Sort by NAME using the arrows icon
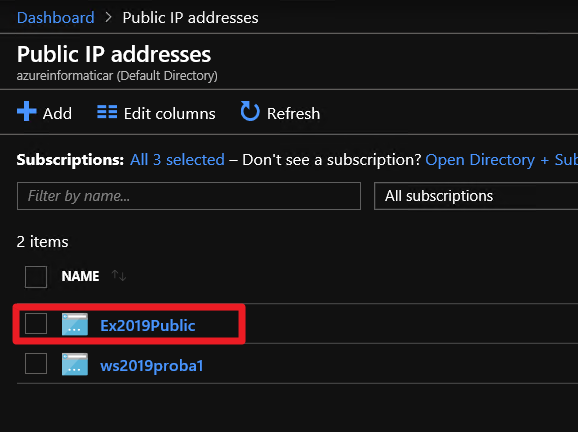 119,275
